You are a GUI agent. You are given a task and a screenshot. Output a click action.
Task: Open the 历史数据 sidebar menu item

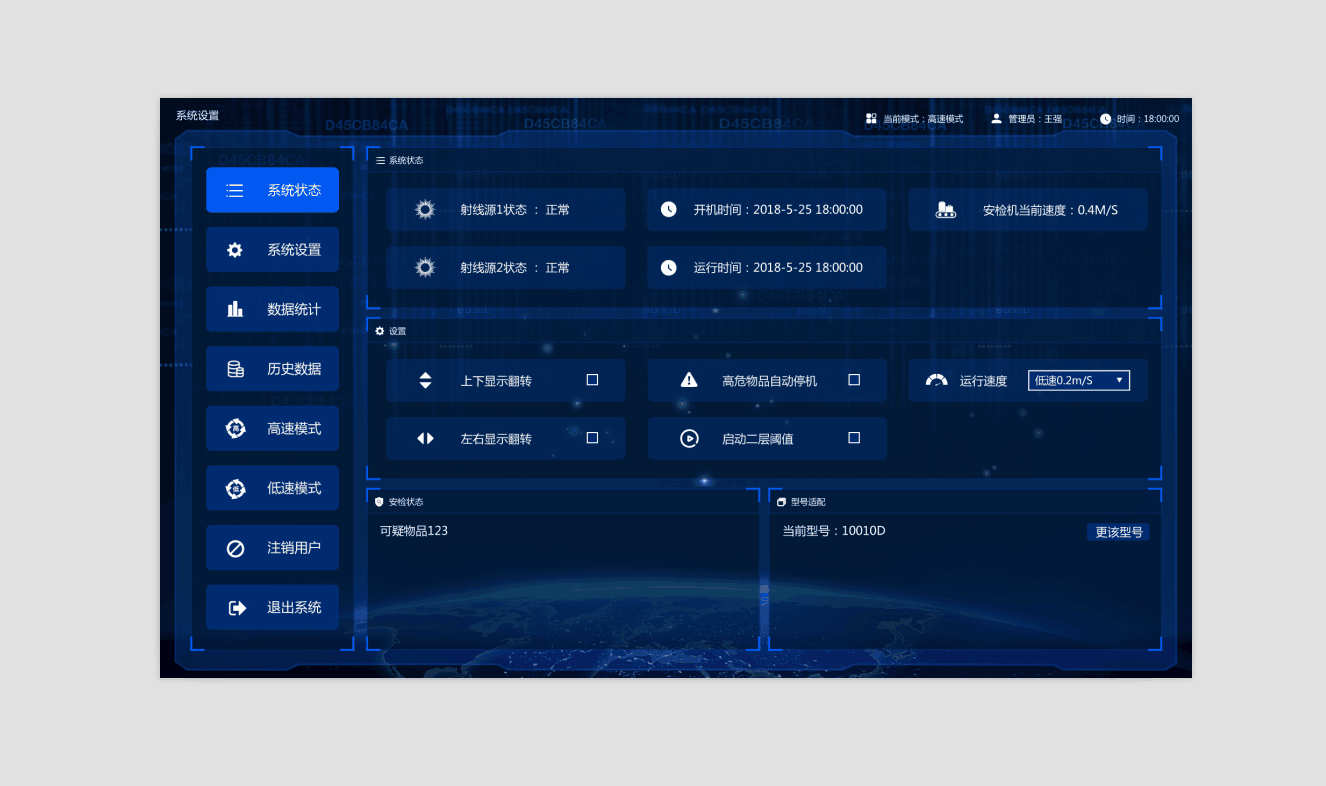272,369
